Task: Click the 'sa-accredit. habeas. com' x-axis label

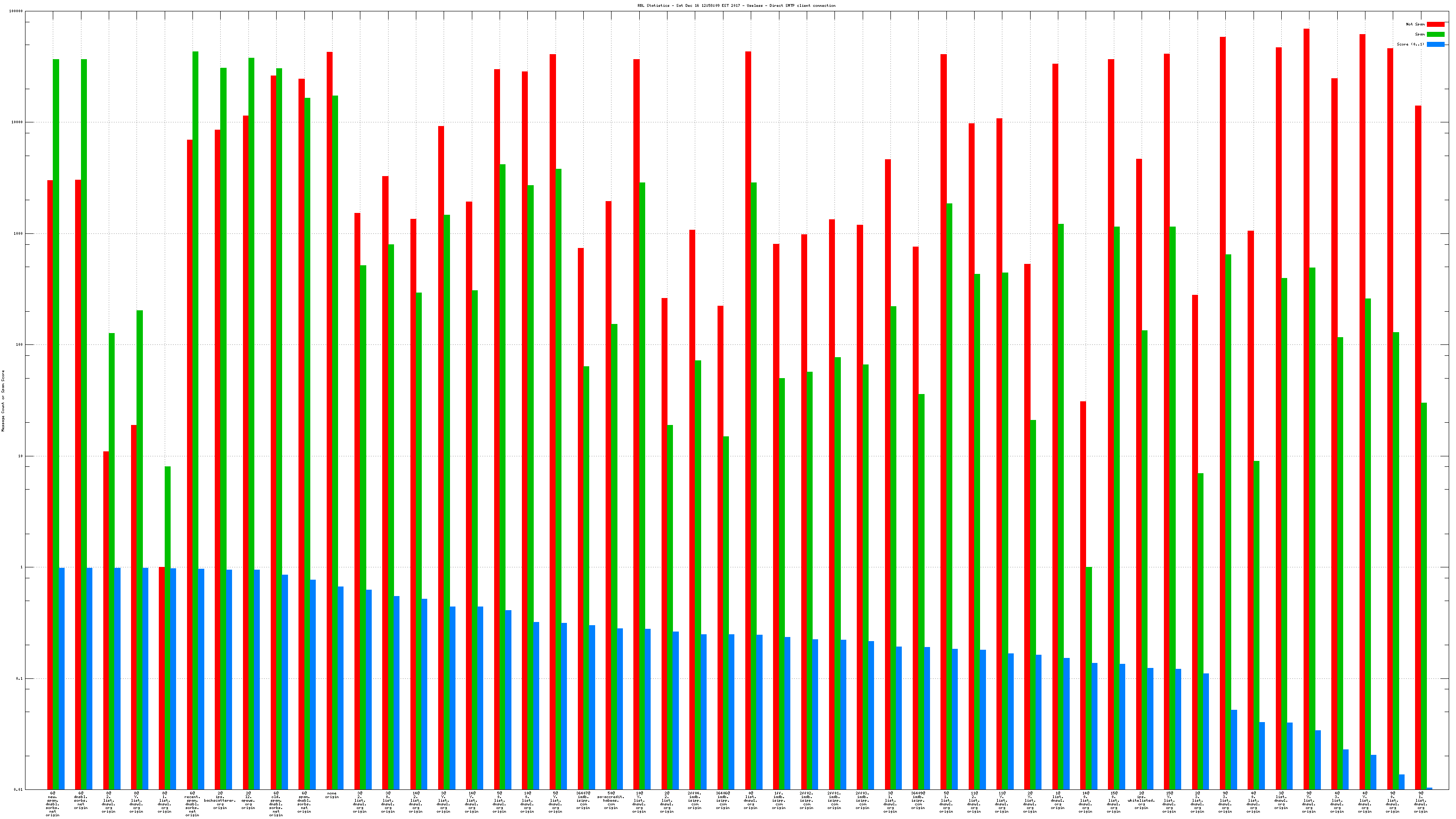Action: click(611, 800)
